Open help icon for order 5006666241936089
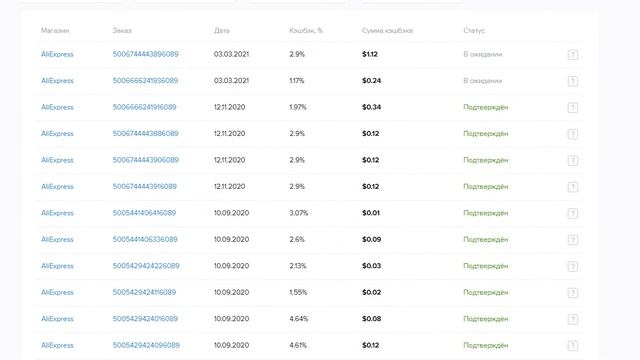 coord(573,81)
